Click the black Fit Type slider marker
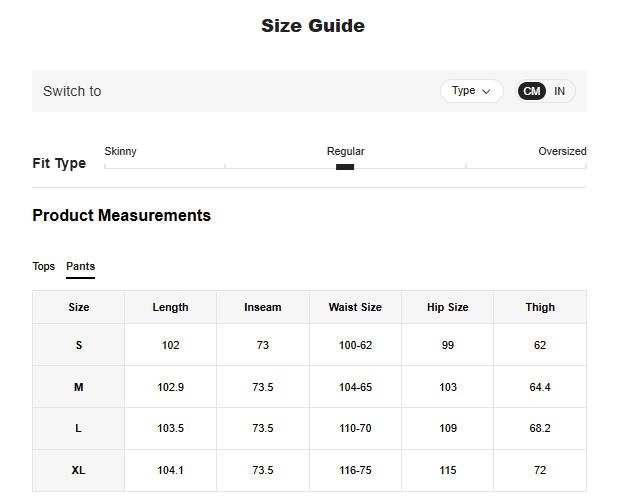617x502 pixels. tap(345, 167)
